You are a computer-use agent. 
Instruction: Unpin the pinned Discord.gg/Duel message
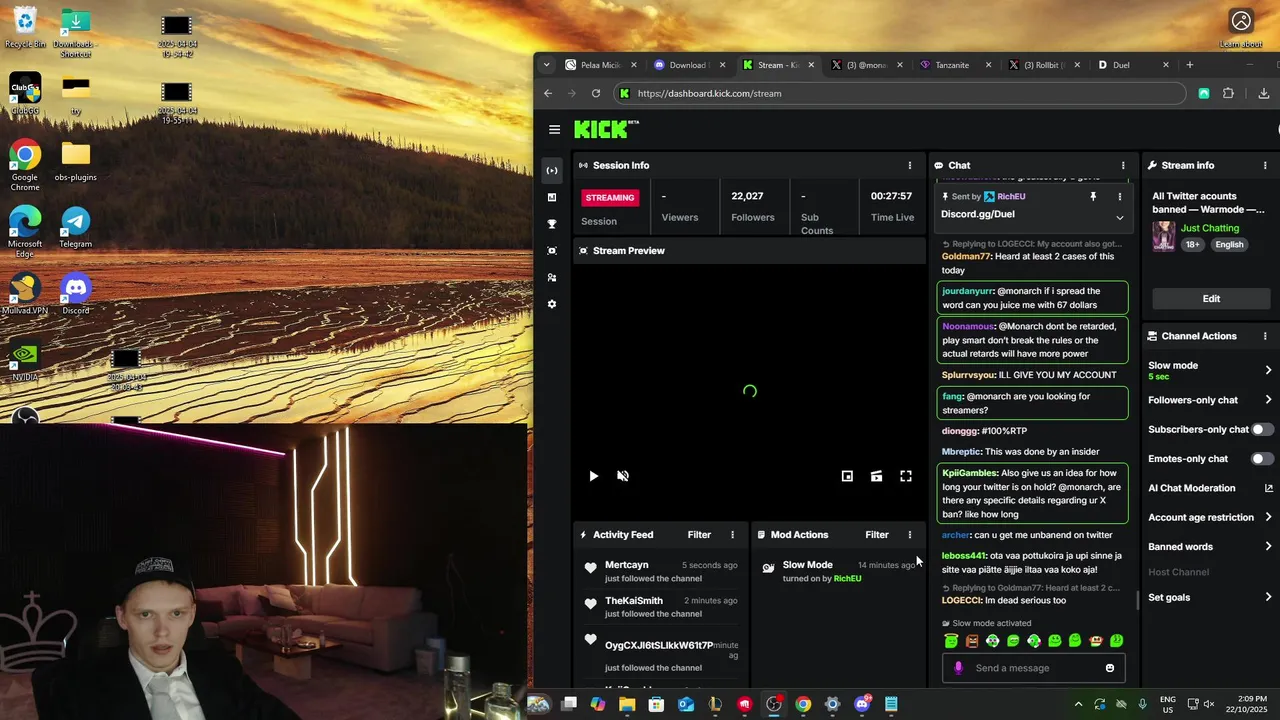pyautogui.click(x=1093, y=197)
